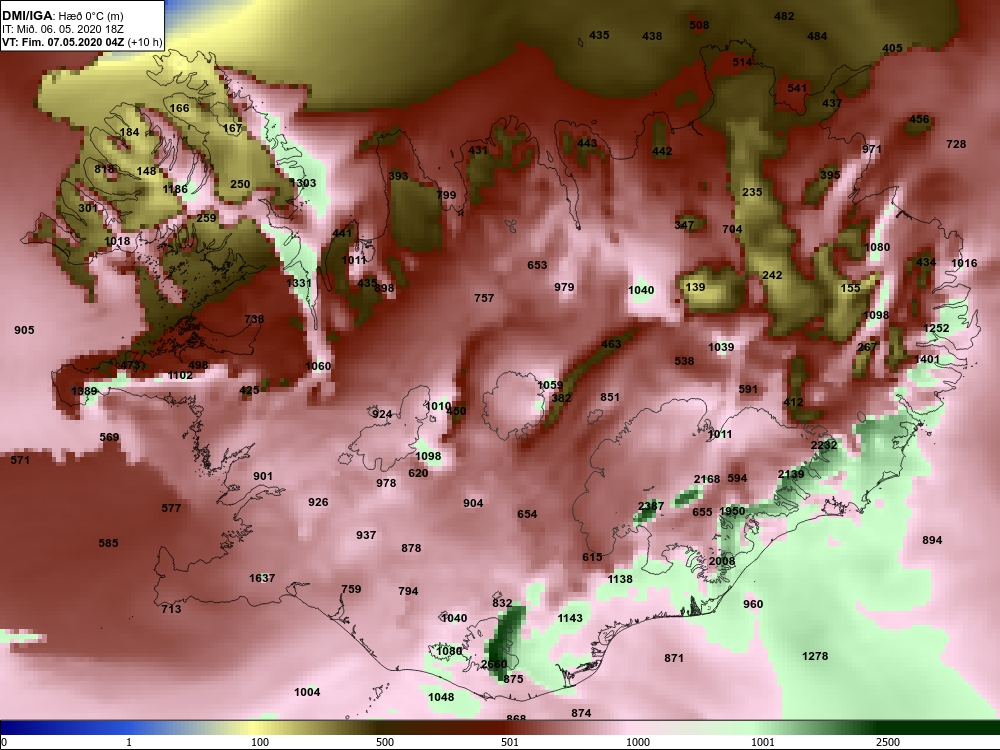Click the 905 value on the map
Viewport: 1000px width, 750px height.
click(x=24, y=330)
